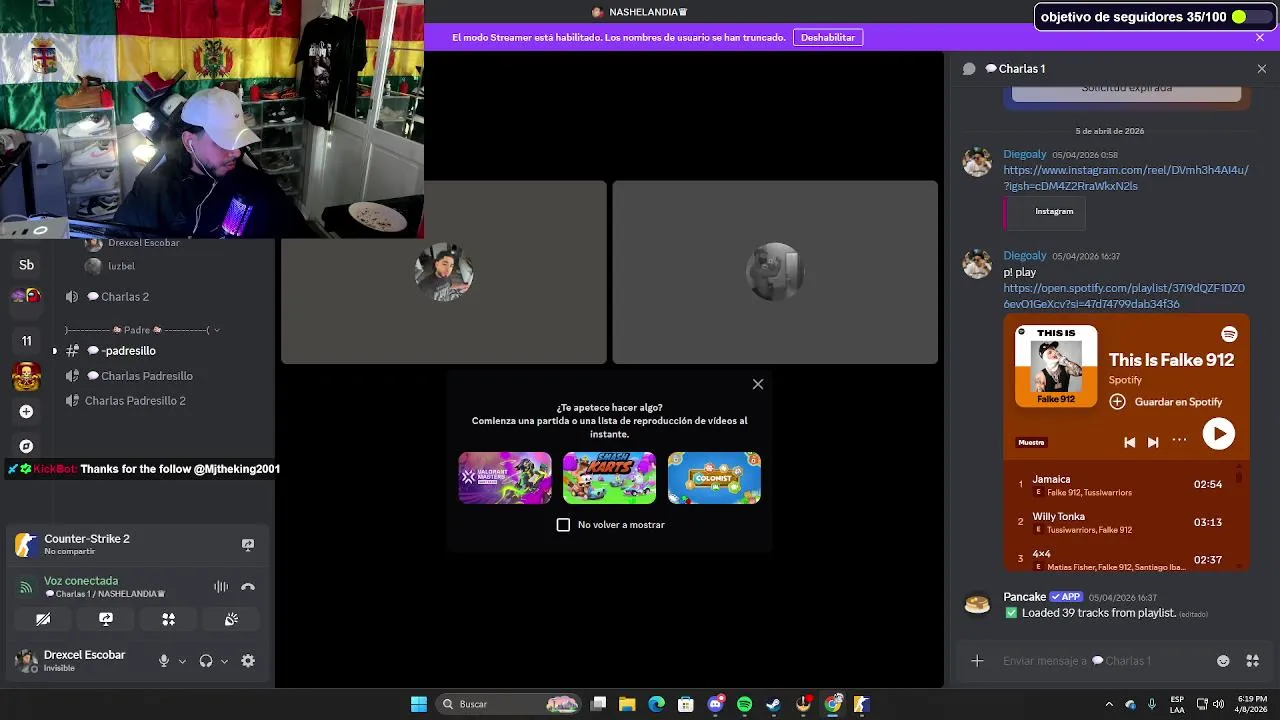This screenshot has height=720, width=1280.
Task: Start screen share from voice panel
Action: [x=106, y=619]
